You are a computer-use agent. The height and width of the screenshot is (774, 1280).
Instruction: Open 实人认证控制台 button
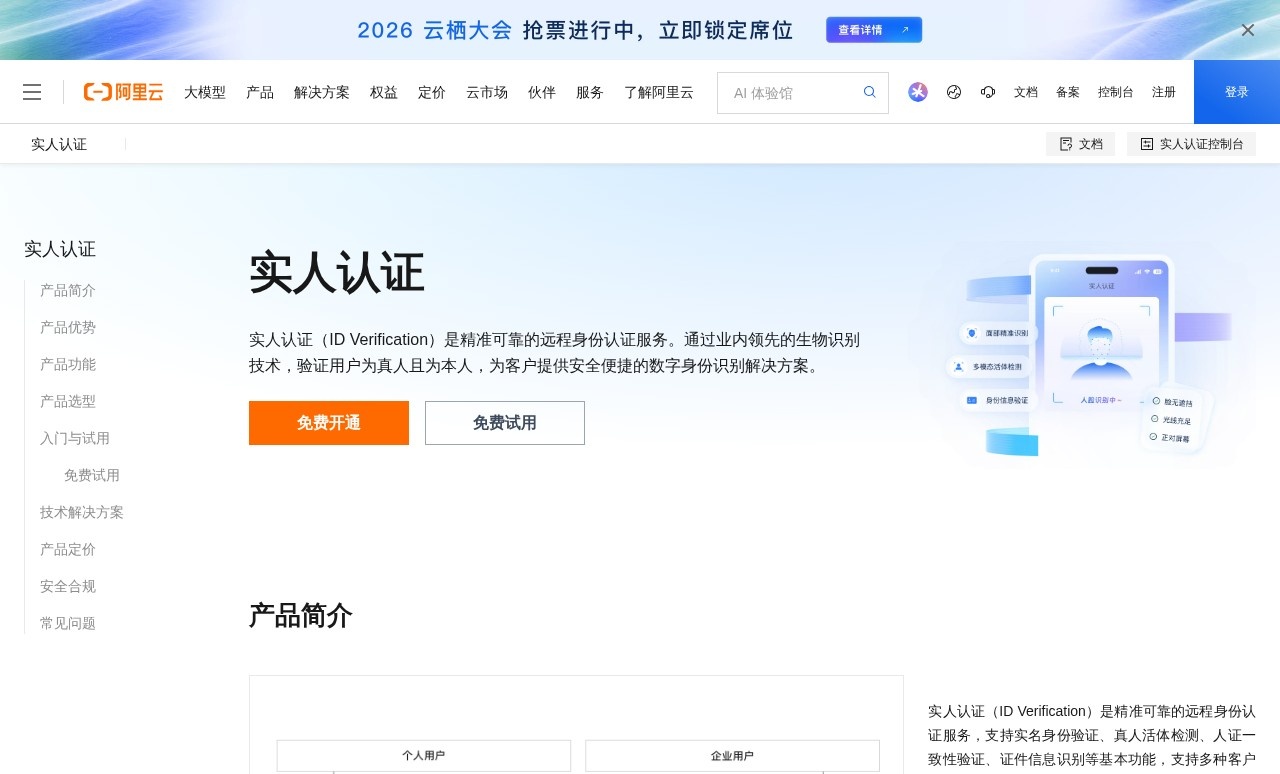pos(1191,144)
